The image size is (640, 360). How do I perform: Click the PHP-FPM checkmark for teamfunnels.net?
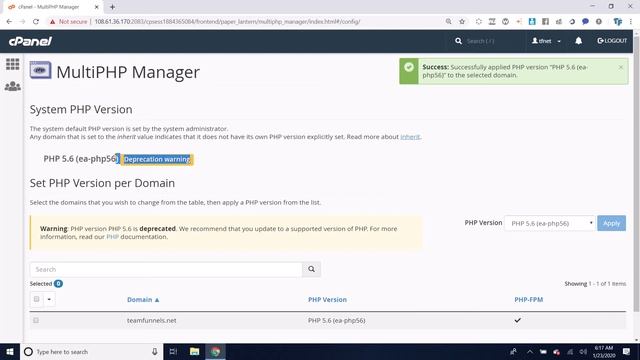[x=518, y=320]
